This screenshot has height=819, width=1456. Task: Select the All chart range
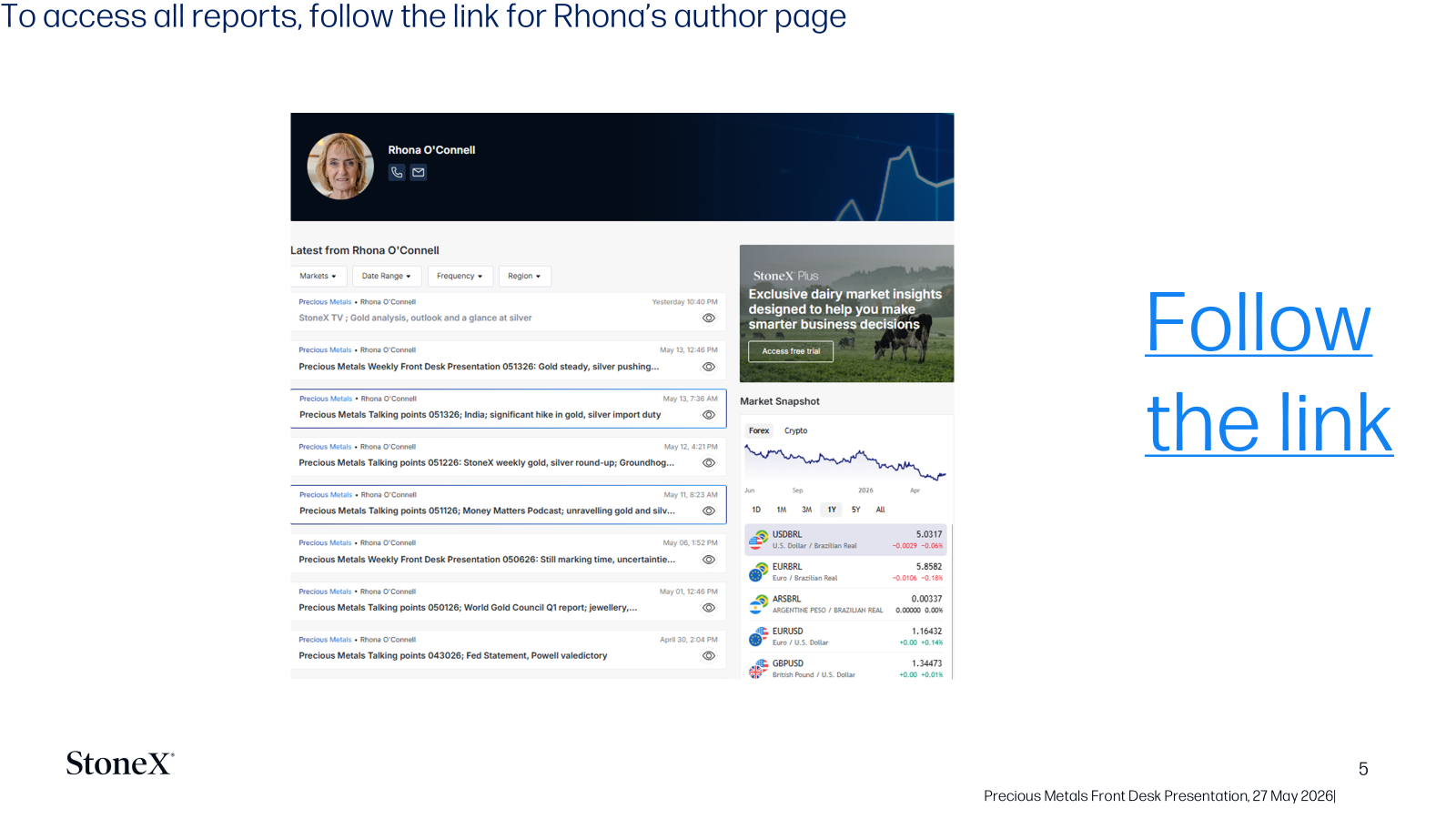pos(880,510)
